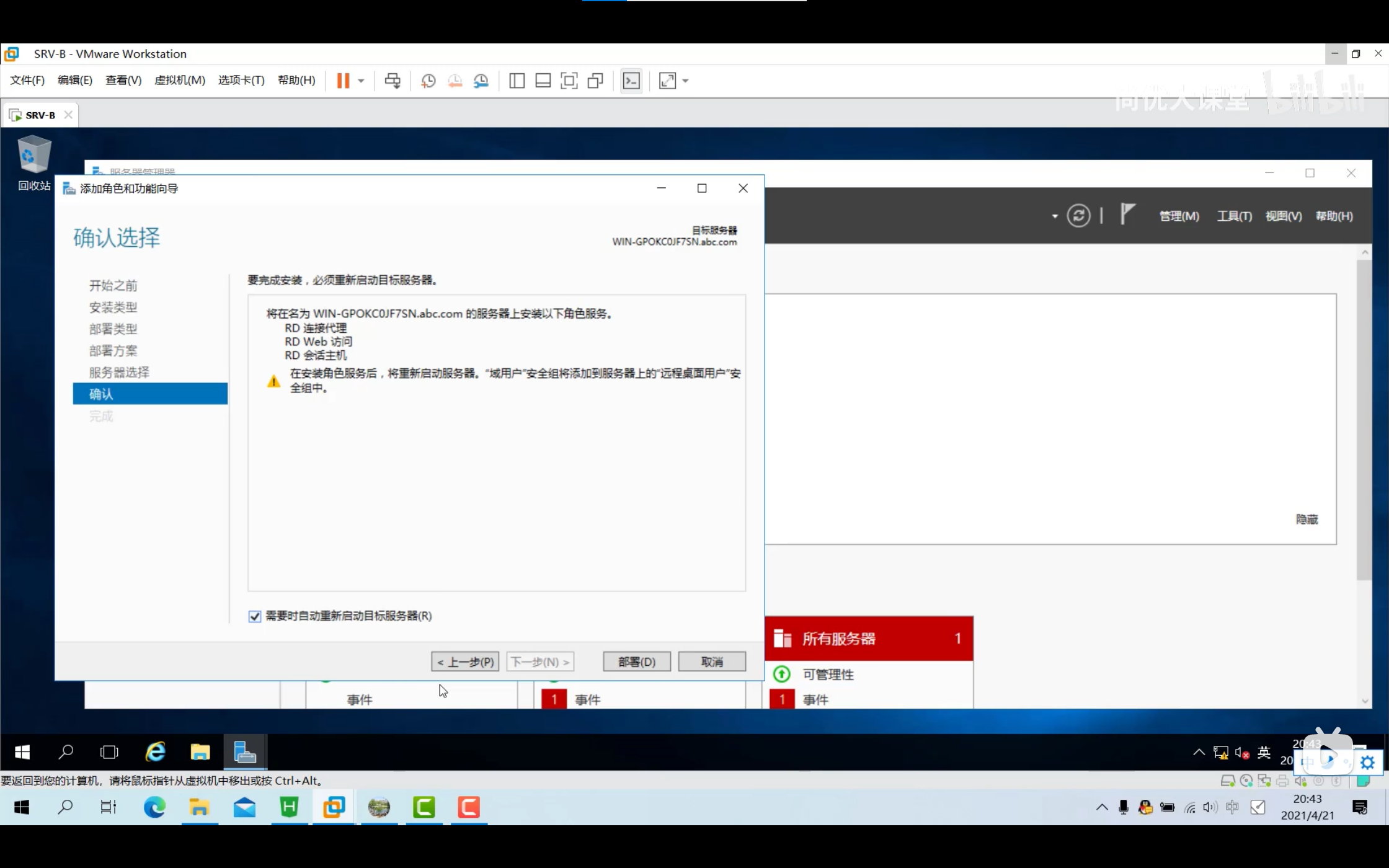The image size is (1389, 868).
Task: Select the SRV-B virtual machine tab
Action: (40, 115)
